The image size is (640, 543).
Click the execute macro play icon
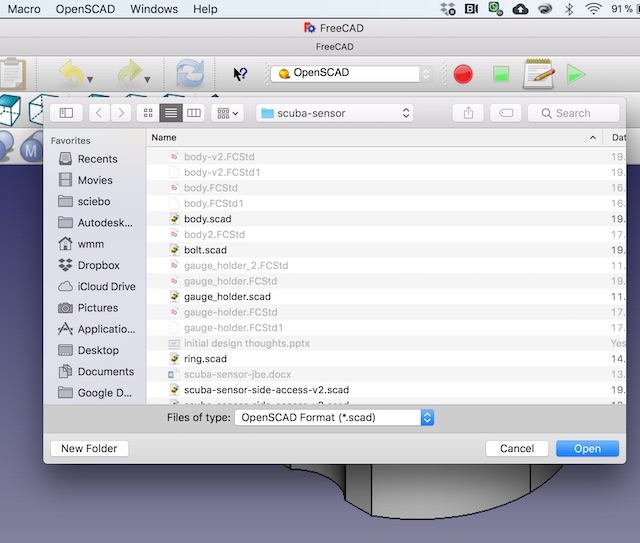[575, 74]
